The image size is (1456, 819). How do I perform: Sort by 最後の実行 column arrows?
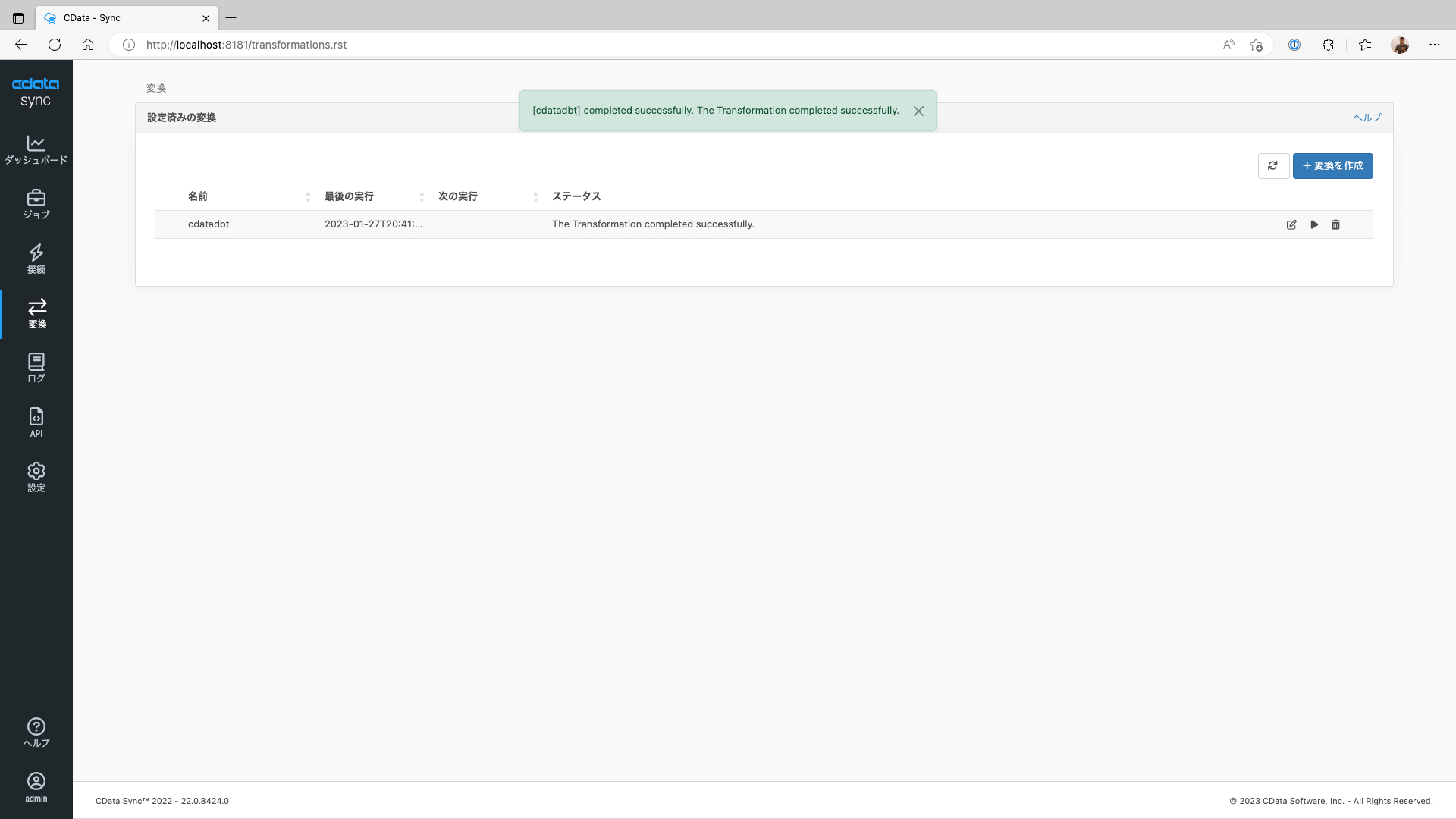coord(422,197)
